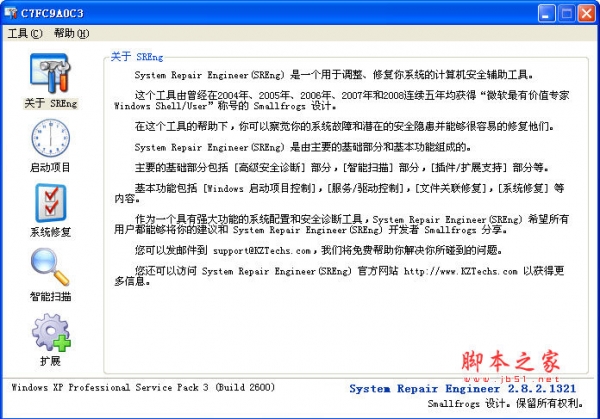Screen dimensions: 600x419
Task: Click the 关于 SREng group box title
Action: 137,57
